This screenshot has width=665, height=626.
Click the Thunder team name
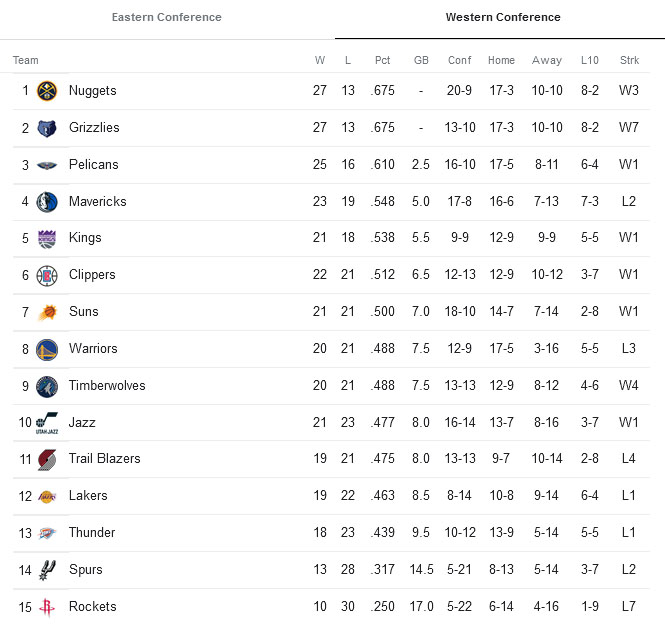point(92,532)
